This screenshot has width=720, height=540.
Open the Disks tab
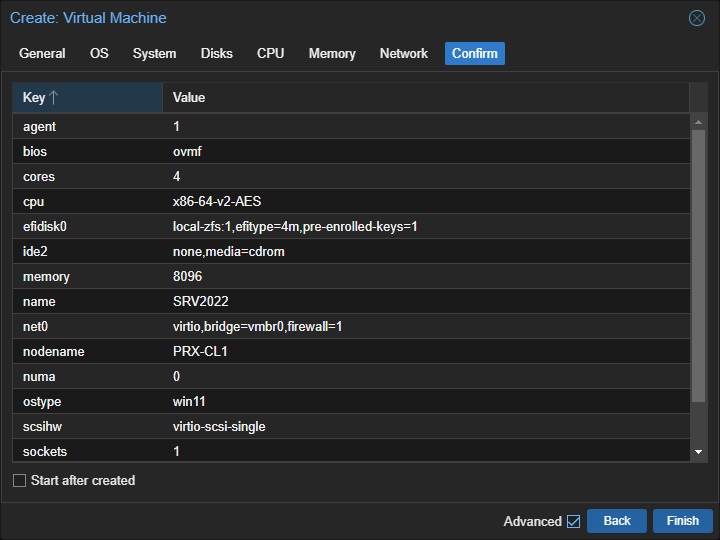coord(217,53)
